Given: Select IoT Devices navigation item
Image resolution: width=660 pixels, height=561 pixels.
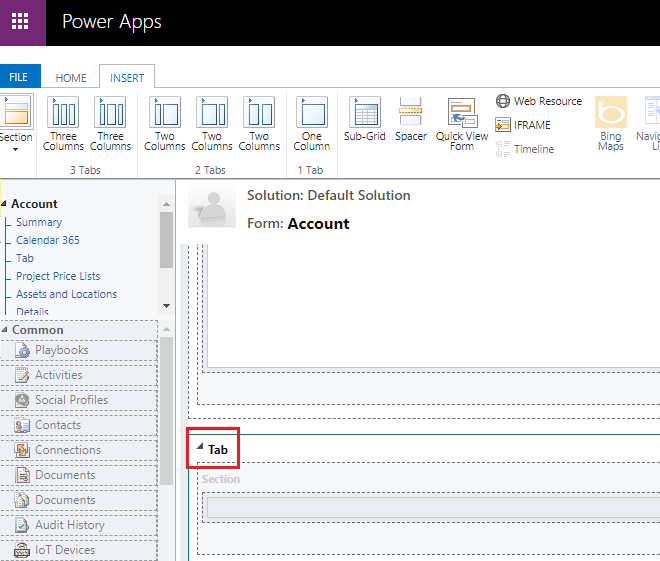Looking at the screenshot, I should pos(79,550).
